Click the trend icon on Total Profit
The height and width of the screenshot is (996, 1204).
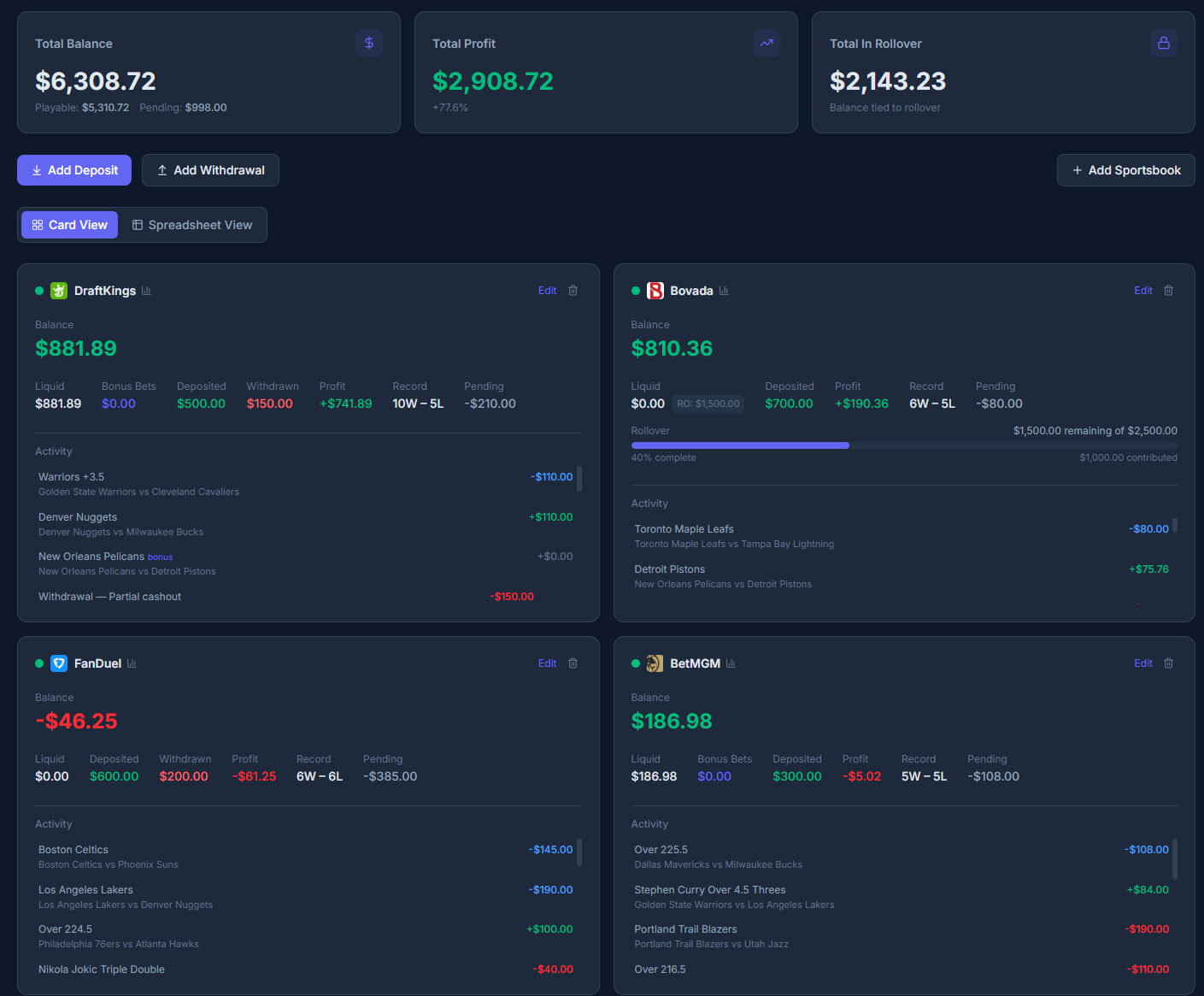[766, 43]
